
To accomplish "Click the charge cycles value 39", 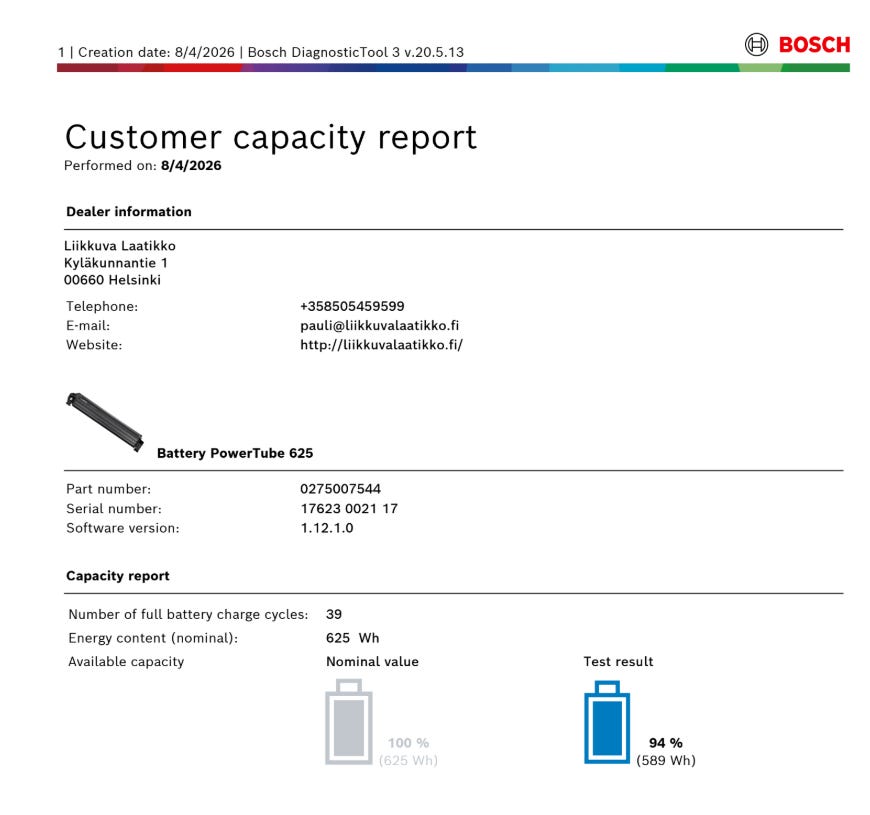I will [x=334, y=614].
